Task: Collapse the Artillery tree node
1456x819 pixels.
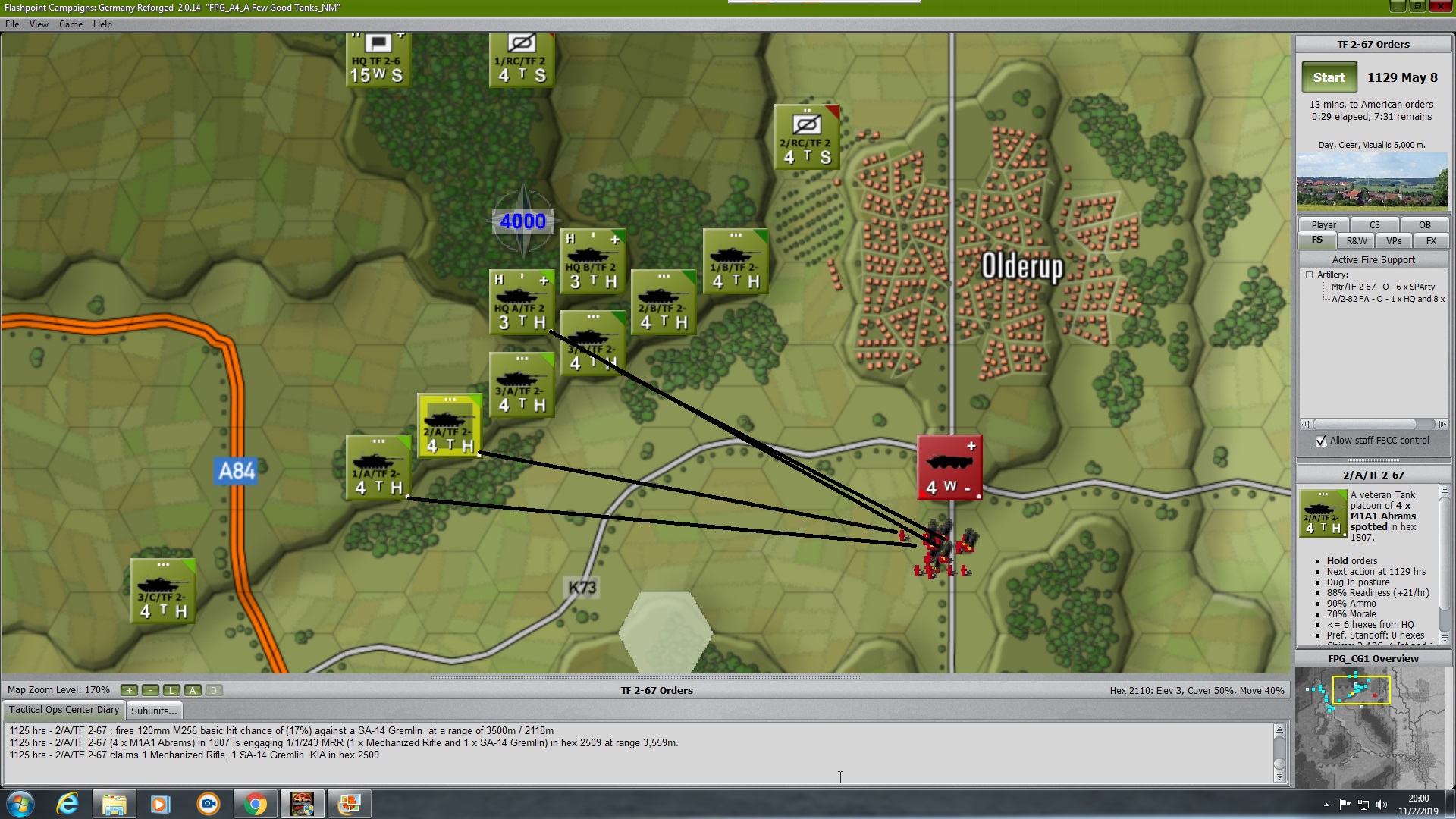Action: click(x=1309, y=275)
